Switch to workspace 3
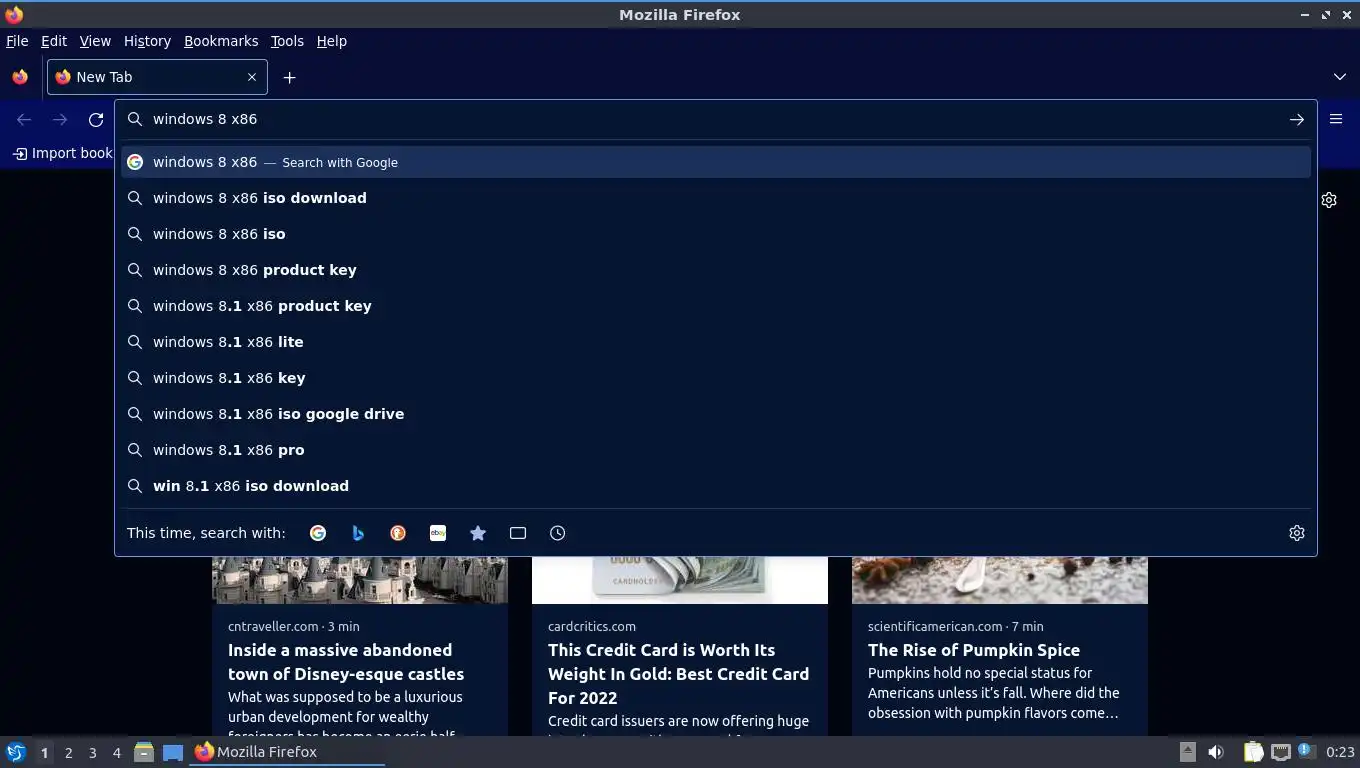The image size is (1360, 768). pyautogui.click(x=92, y=752)
